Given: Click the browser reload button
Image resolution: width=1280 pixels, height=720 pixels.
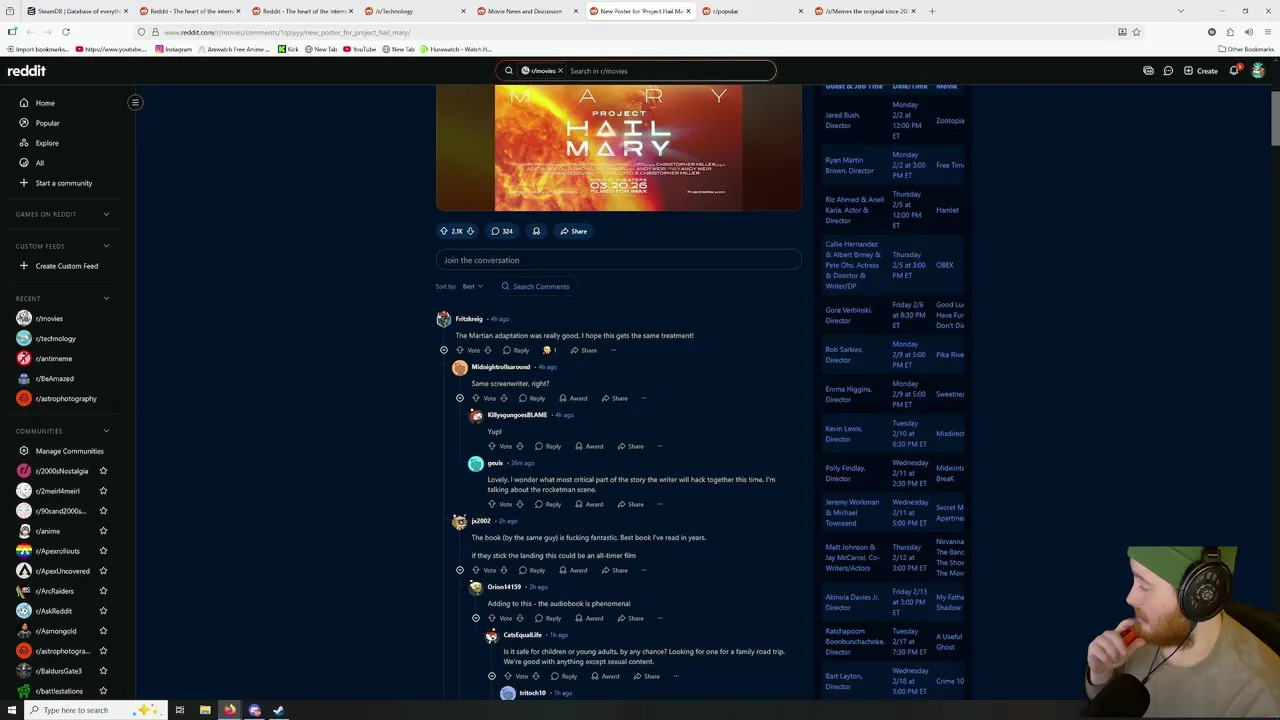Looking at the screenshot, I should (x=65, y=32).
